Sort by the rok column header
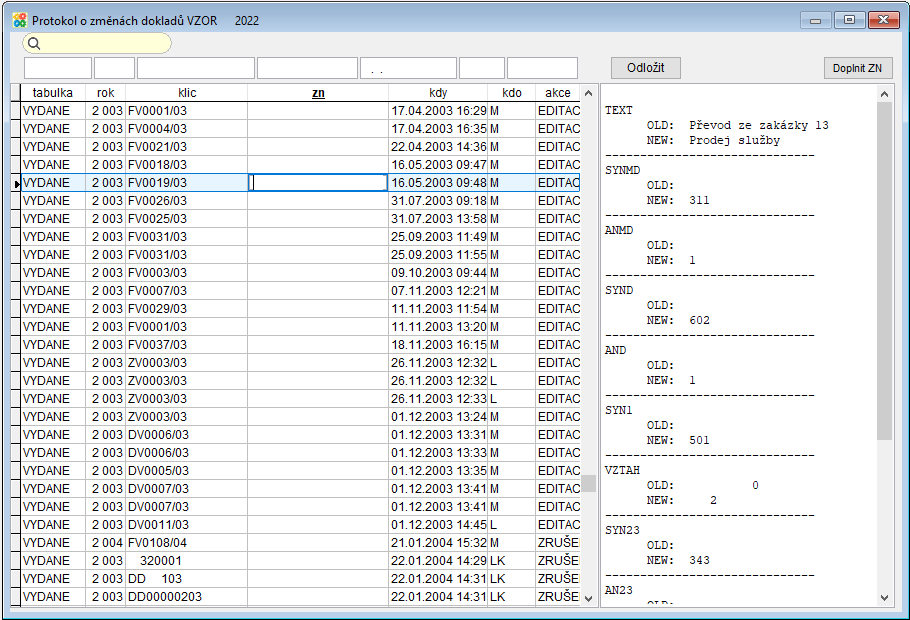 106,93
